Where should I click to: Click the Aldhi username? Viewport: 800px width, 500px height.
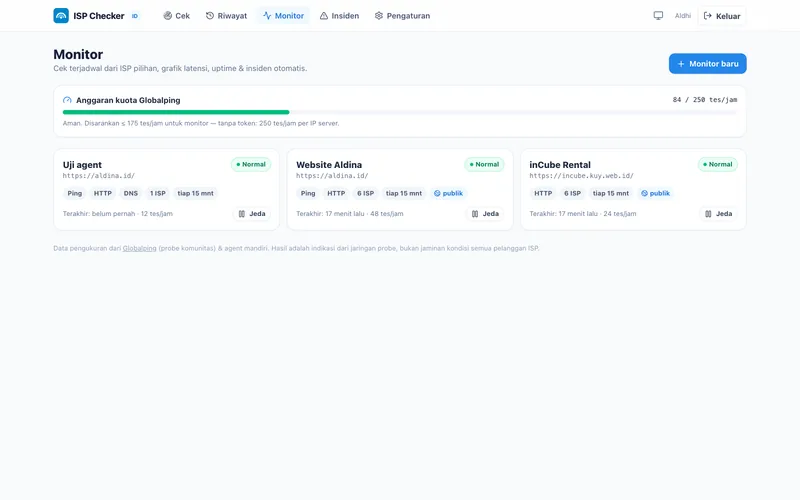coord(683,16)
